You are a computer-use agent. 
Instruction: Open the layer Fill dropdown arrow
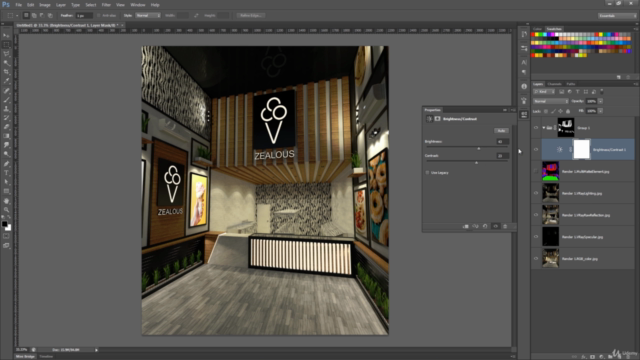click(600, 111)
